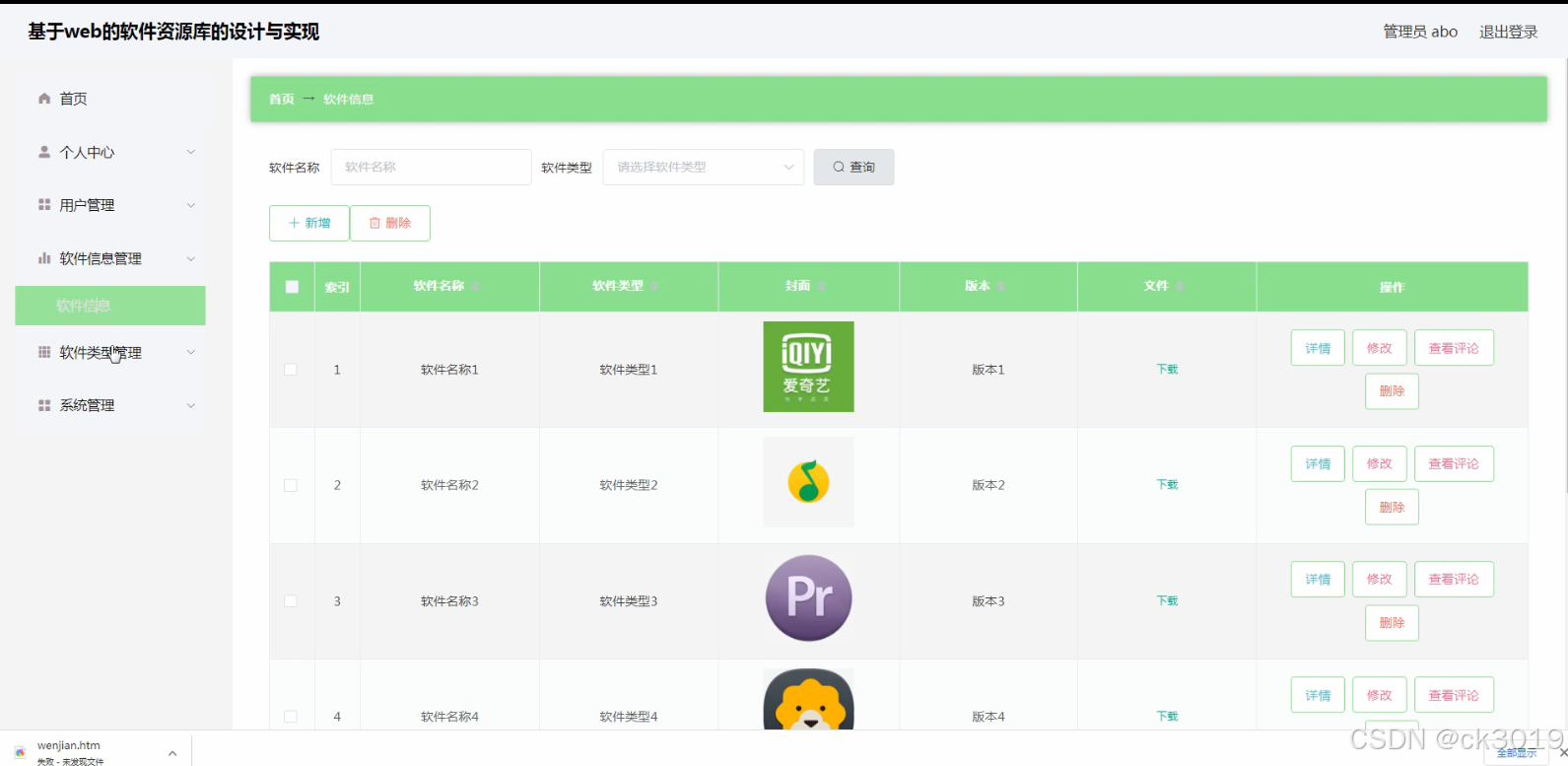This screenshot has height=766, width=1568.
Task: Download the file for 软件名称2
Action: [x=1167, y=484]
